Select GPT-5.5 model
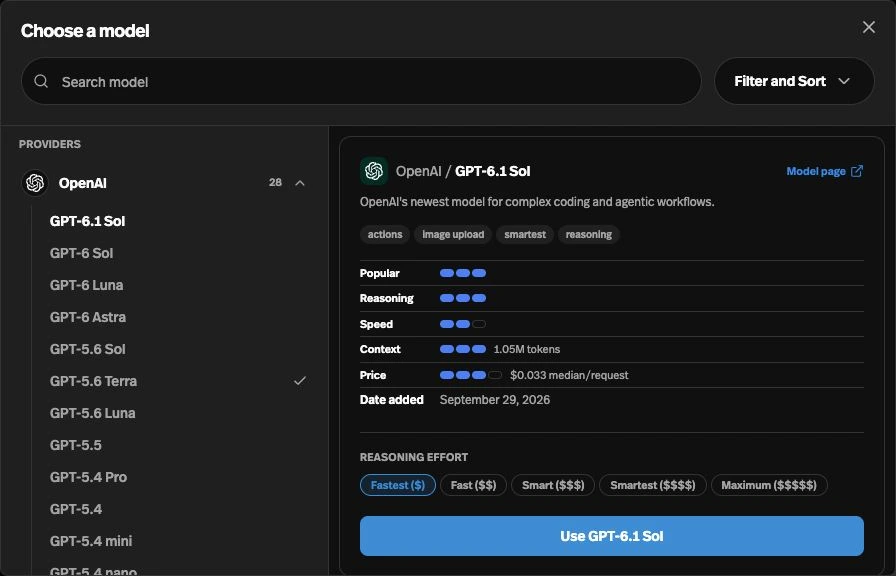 tap(75, 445)
